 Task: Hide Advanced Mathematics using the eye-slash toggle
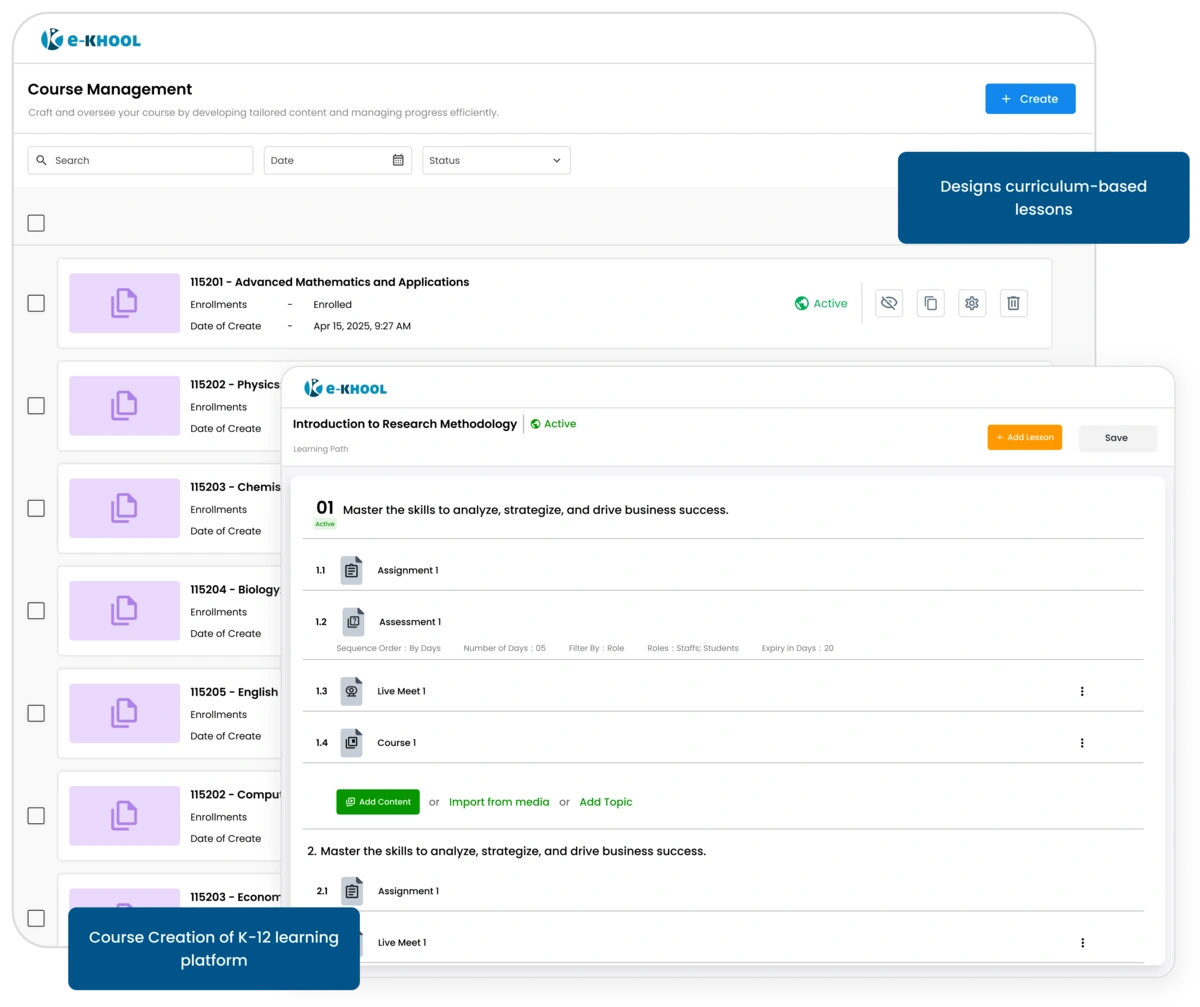[889, 303]
